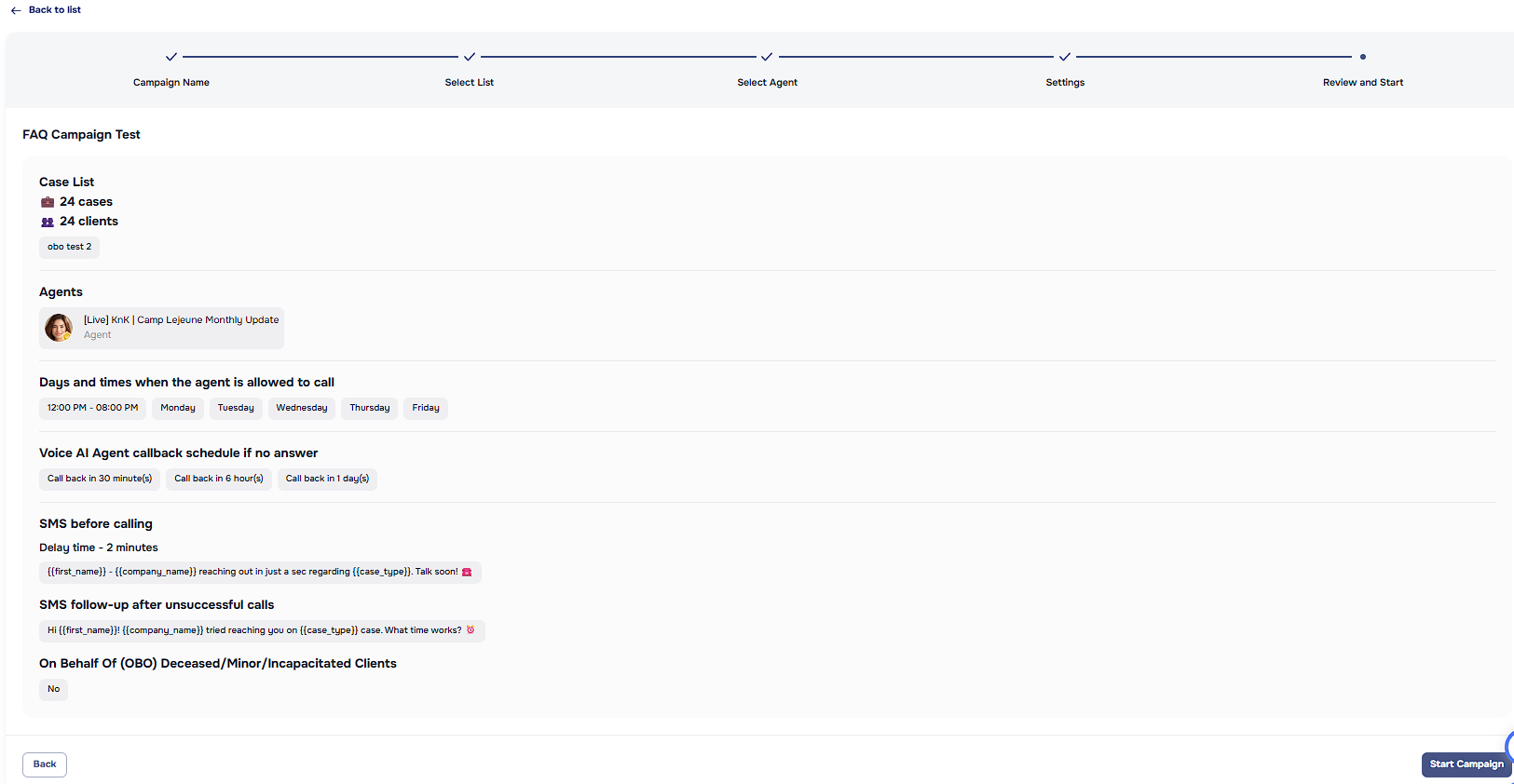
Task: Open the Settings step label
Action: 1065,83
